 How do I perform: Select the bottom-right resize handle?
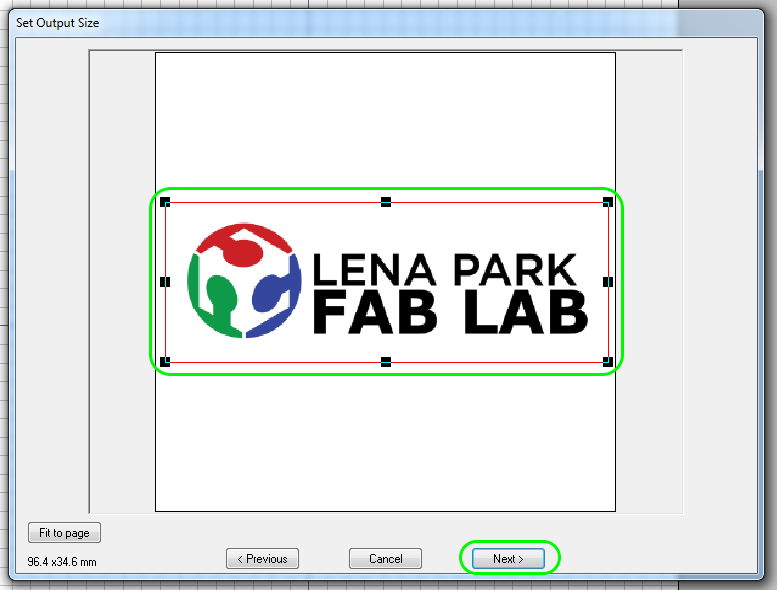tap(608, 362)
